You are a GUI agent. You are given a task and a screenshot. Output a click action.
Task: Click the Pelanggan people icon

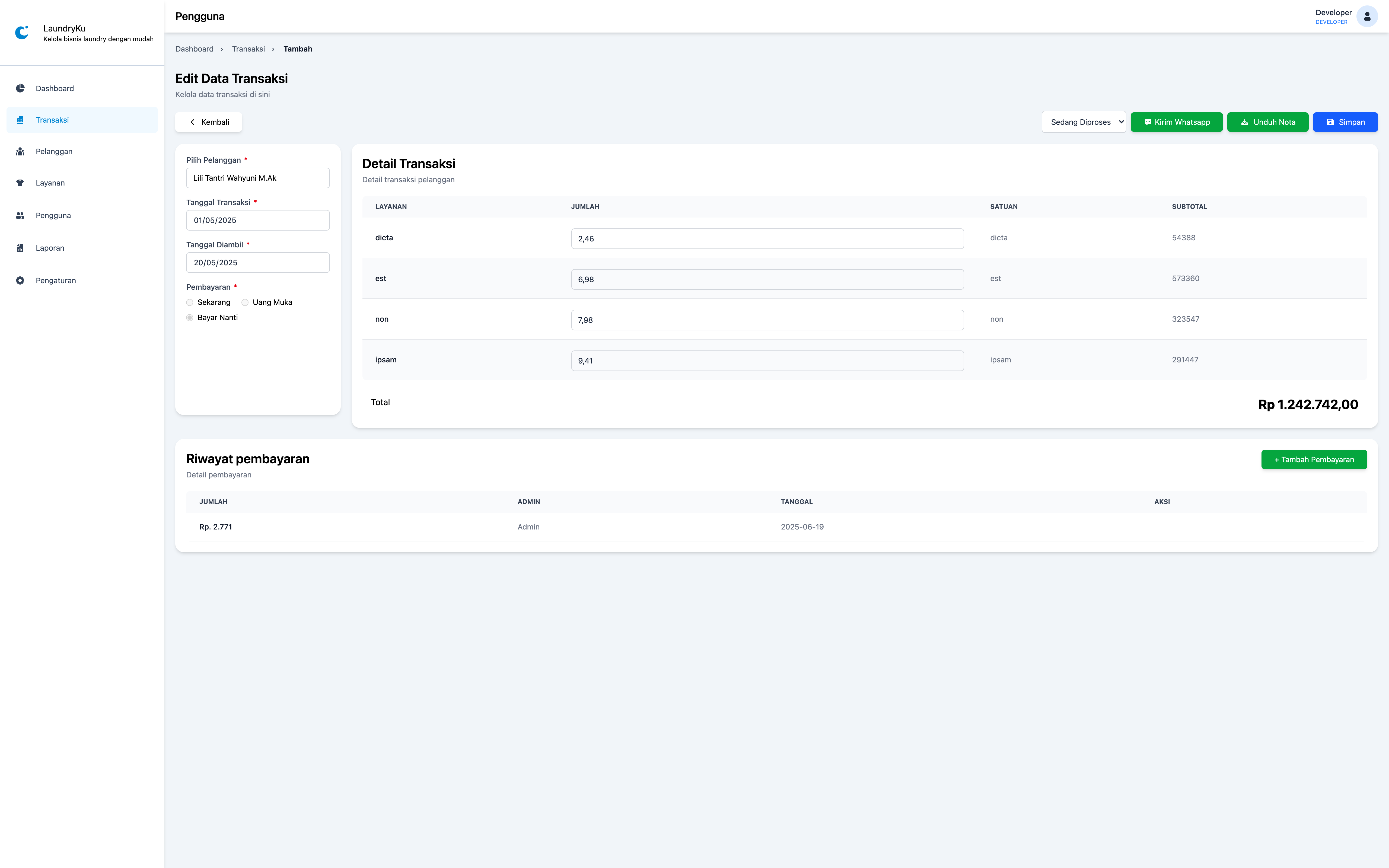coord(20,152)
